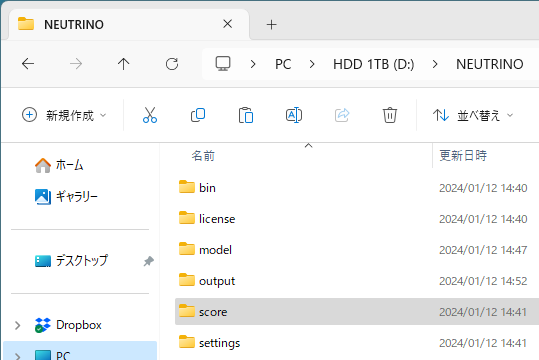The height and width of the screenshot is (360, 539).
Task: Click the 2024/01/12 14:52 date of output
Action: [x=483, y=281]
